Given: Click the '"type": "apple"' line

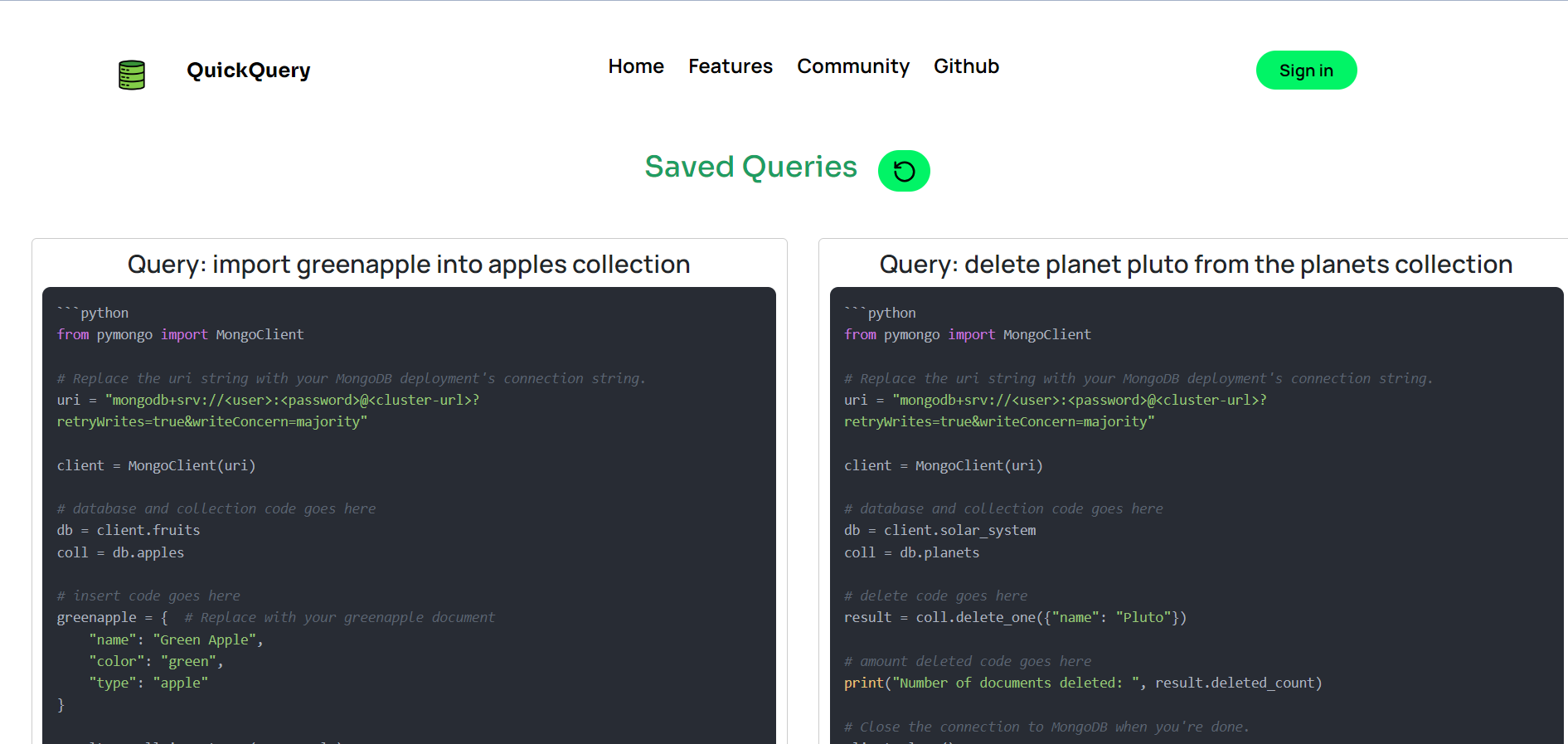Looking at the screenshot, I should pyautogui.click(x=148, y=683).
